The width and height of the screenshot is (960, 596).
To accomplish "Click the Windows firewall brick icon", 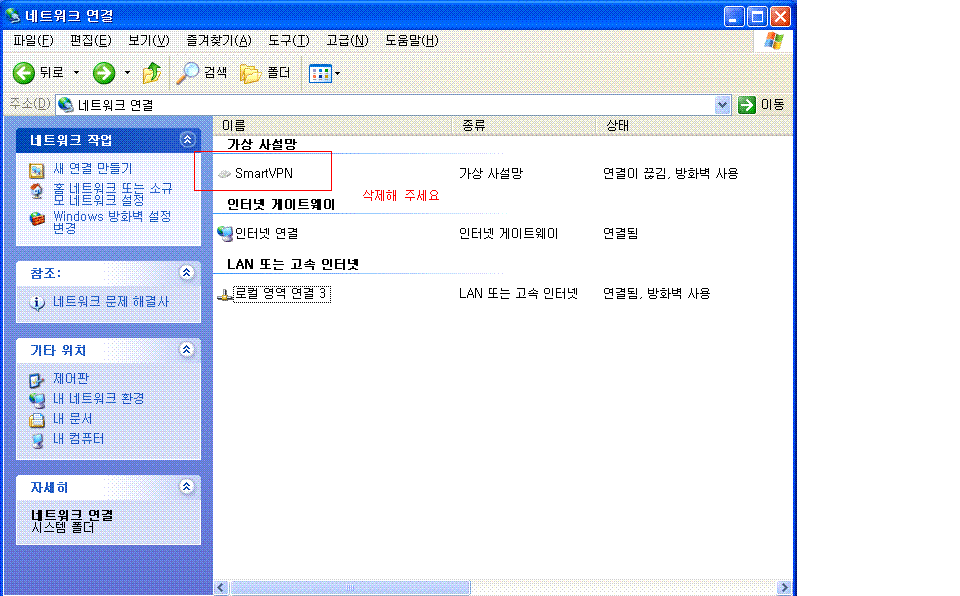I will pos(37,219).
